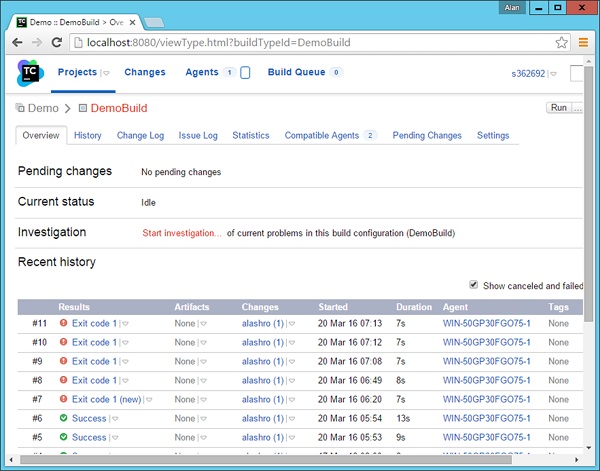Viewport: 600px width, 471px height.
Task: Toggle the Show canceled and failed checkbox
Action: [x=474, y=285]
